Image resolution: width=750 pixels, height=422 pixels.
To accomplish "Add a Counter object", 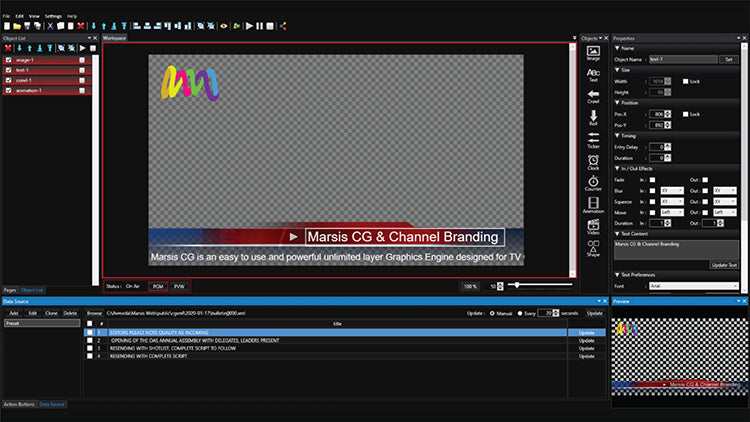I will (x=593, y=182).
